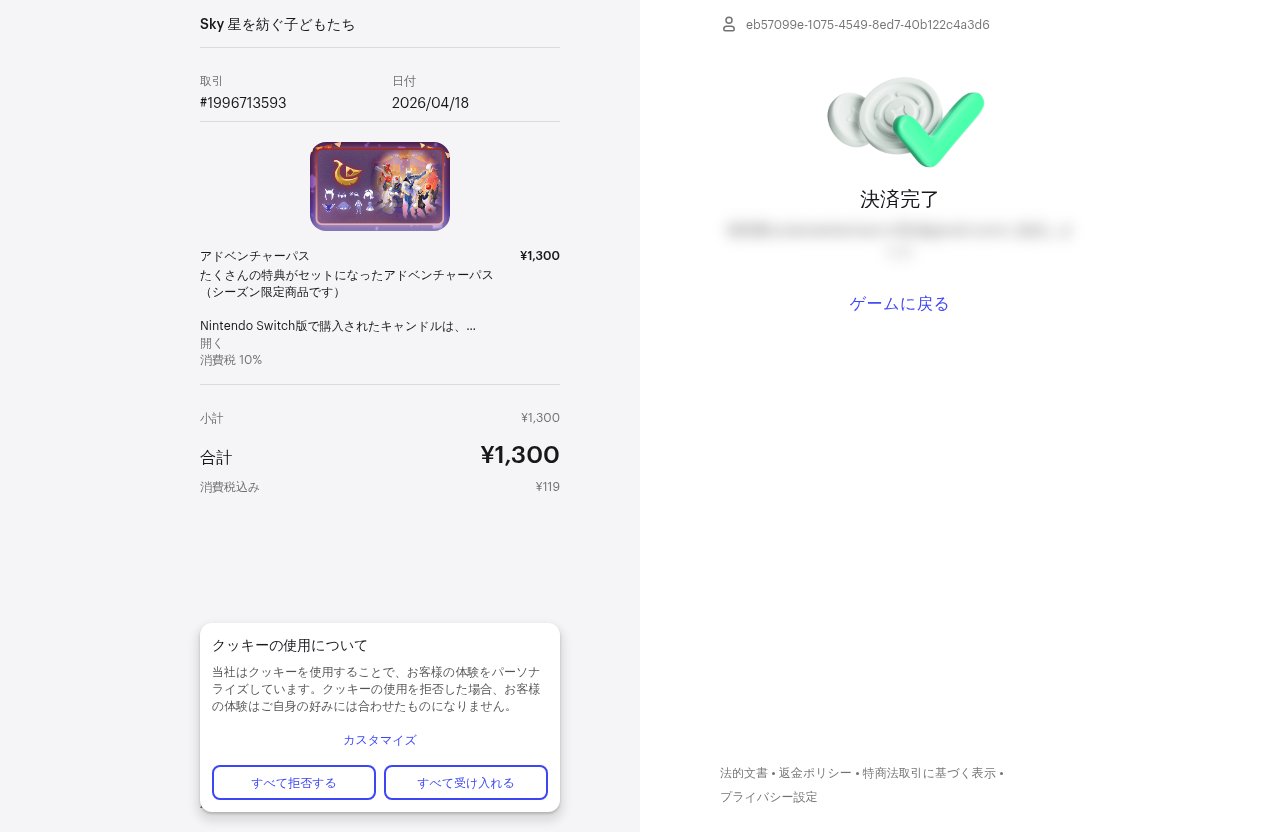Click the user account icon
Screen dimensions: 1280x832
click(729, 24)
